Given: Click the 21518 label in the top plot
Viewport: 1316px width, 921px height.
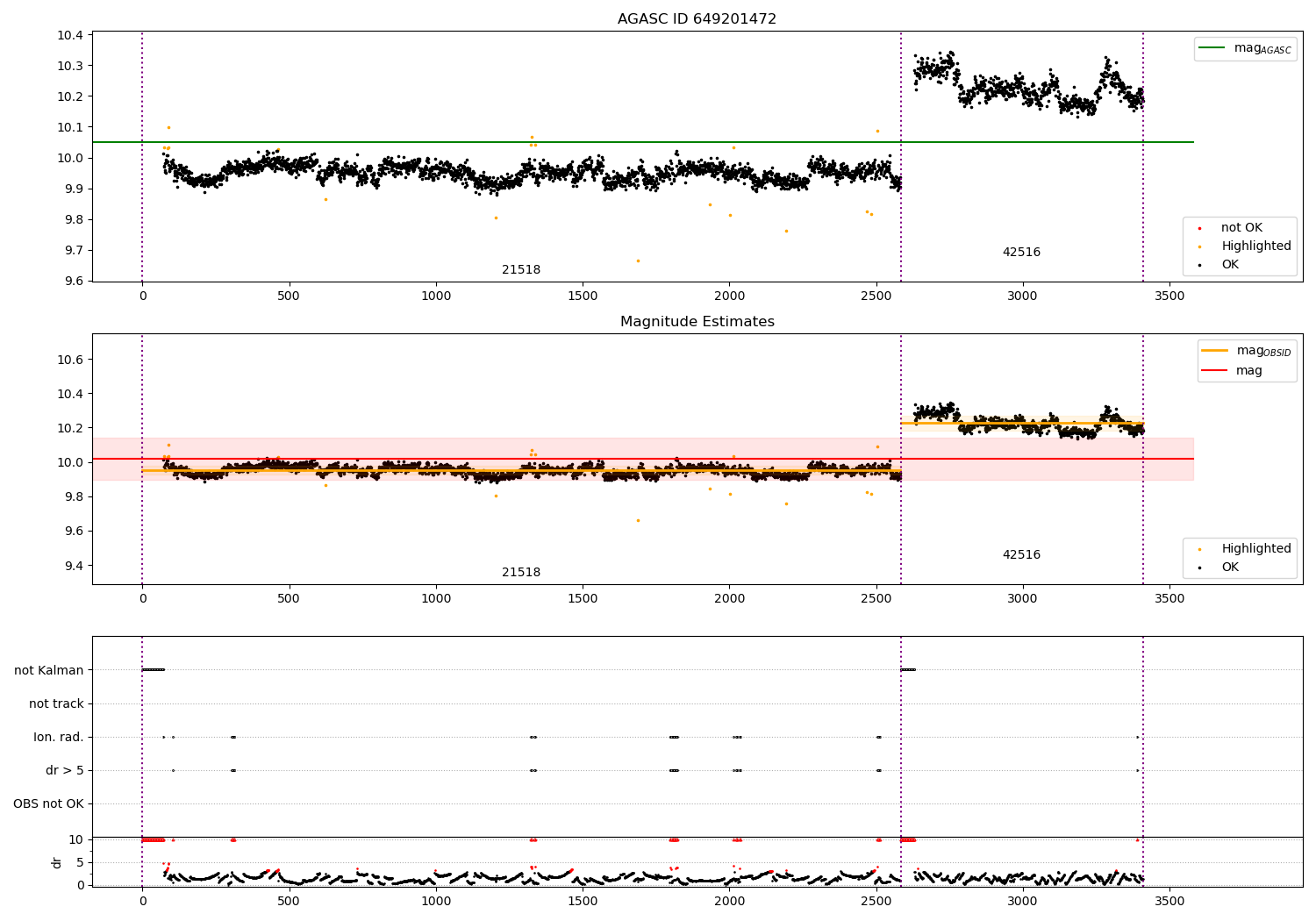Looking at the screenshot, I should coord(521,270).
